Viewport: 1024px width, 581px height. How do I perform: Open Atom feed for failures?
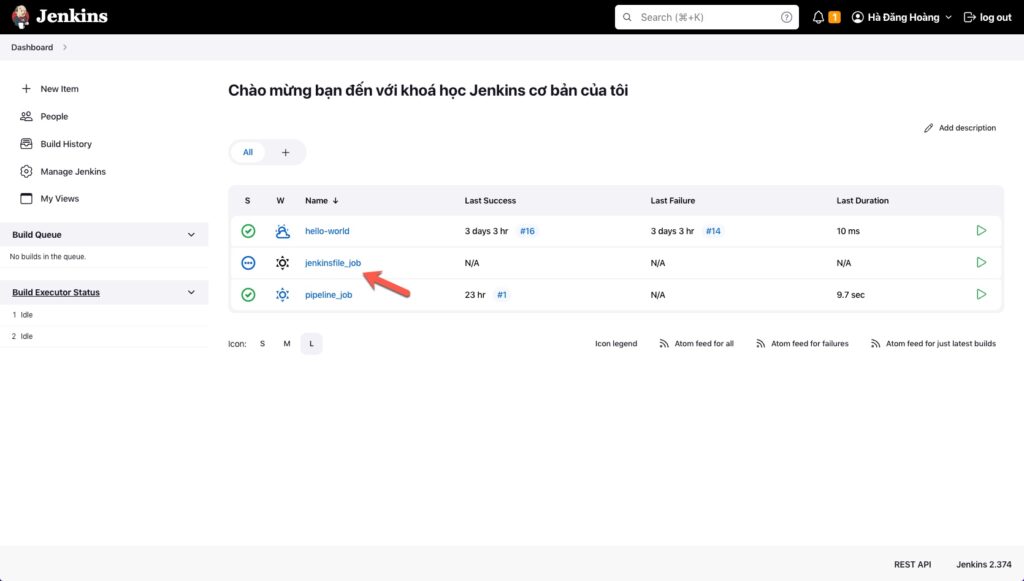pos(810,343)
